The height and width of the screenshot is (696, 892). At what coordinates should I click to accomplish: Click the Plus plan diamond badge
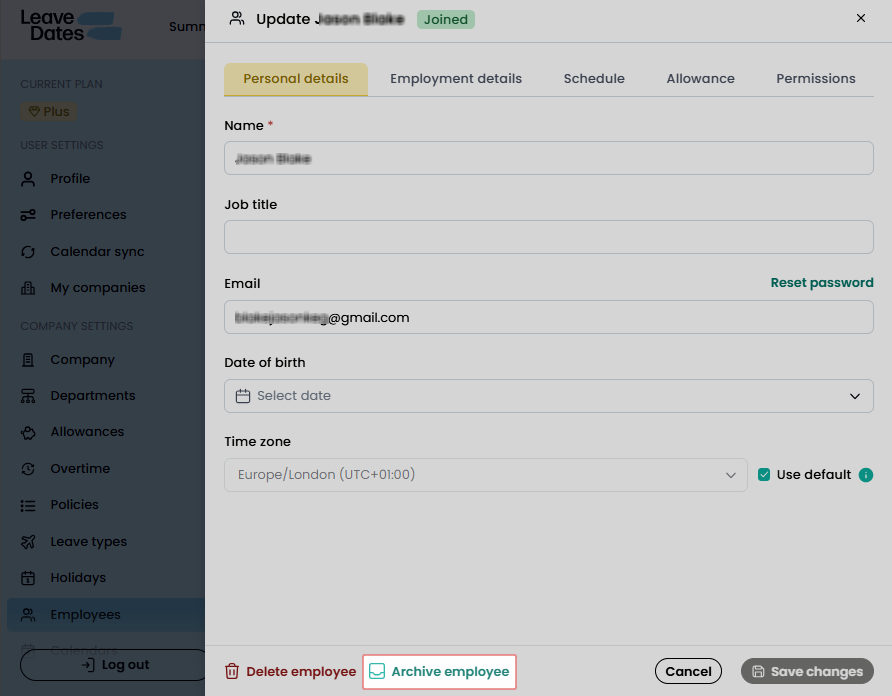[48, 112]
